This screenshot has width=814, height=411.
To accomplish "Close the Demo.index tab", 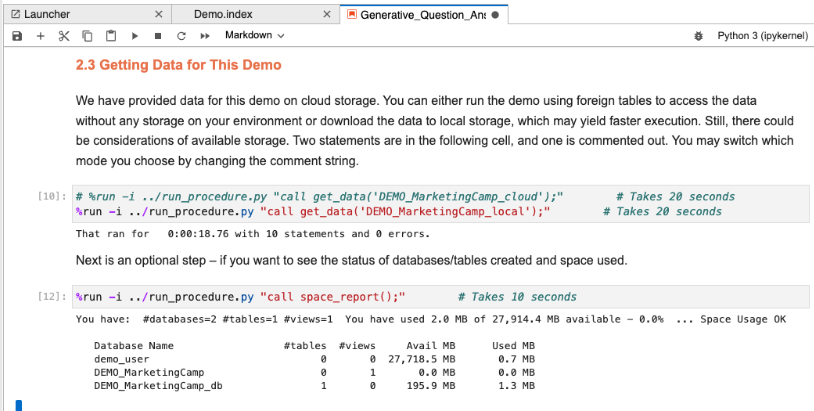I will 327,14.
